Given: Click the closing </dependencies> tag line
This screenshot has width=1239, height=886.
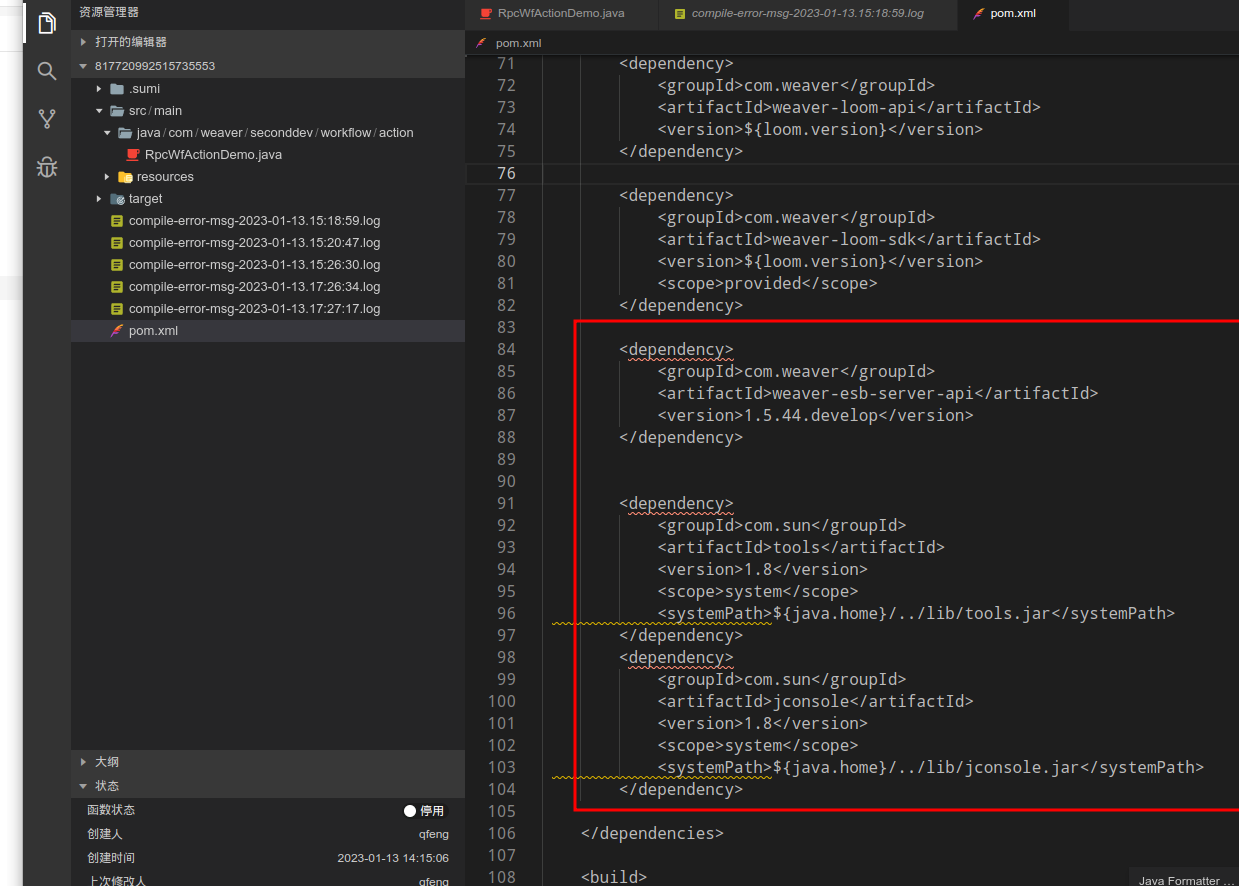Looking at the screenshot, I should 652,833.
